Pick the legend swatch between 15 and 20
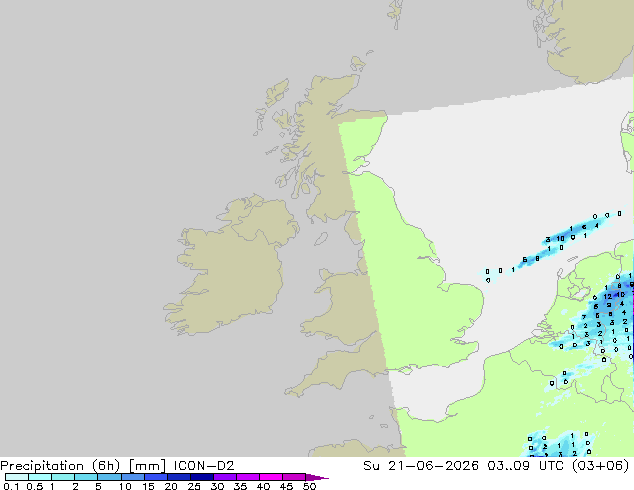 (x=156, y=477)
